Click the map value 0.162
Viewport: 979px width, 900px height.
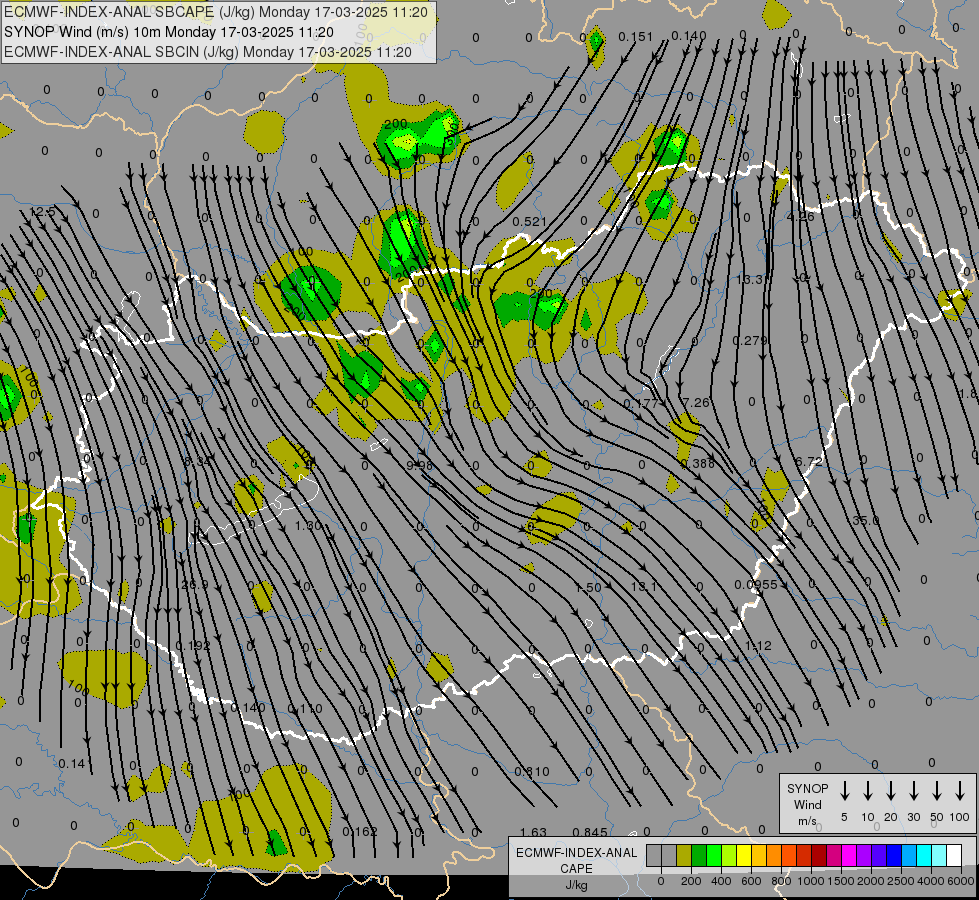pyautogui.click(x=360, y=832)
